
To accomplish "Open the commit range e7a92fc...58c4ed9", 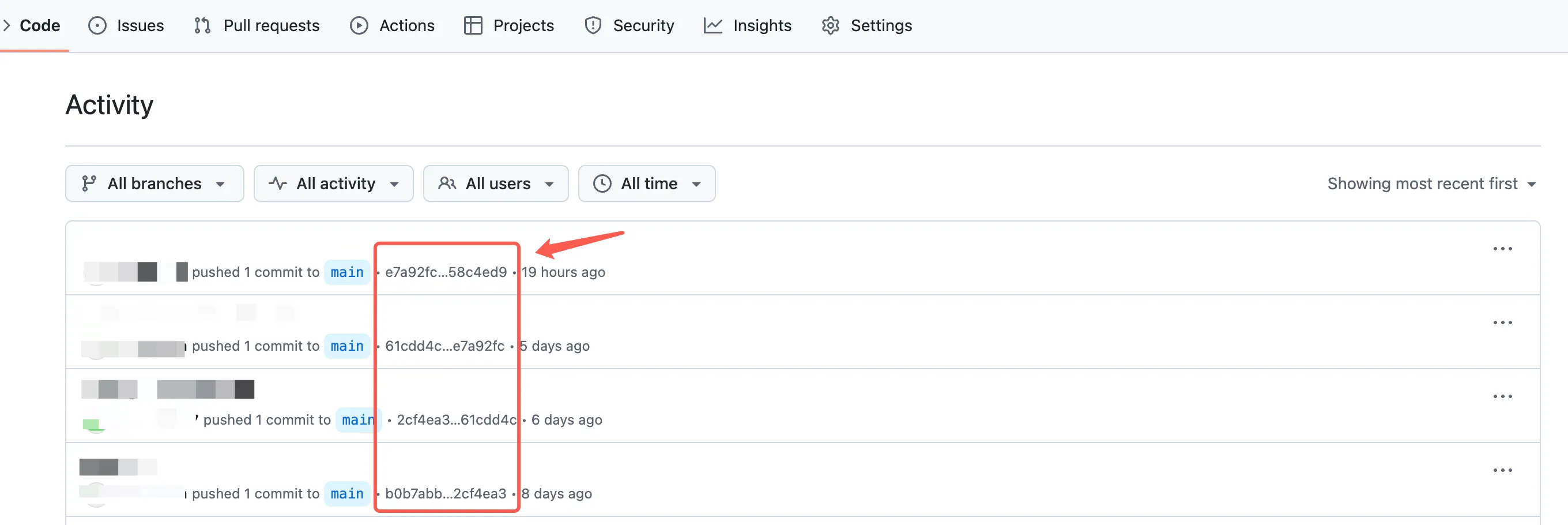I will click(446, 272).
